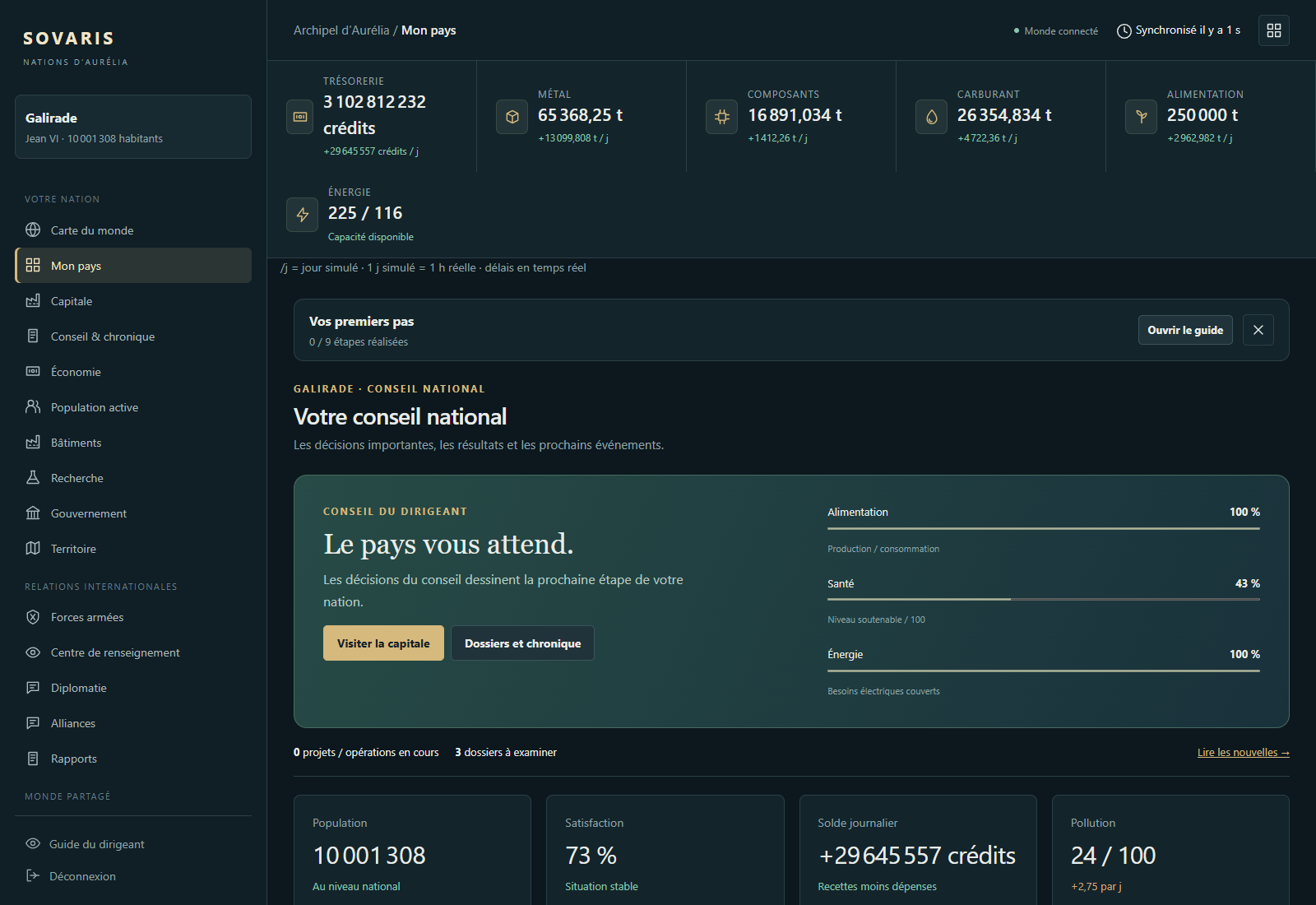Click the logout arrow icon beside Déconnexion
This screenshot has height=905, width=1316.
[33, 875]
